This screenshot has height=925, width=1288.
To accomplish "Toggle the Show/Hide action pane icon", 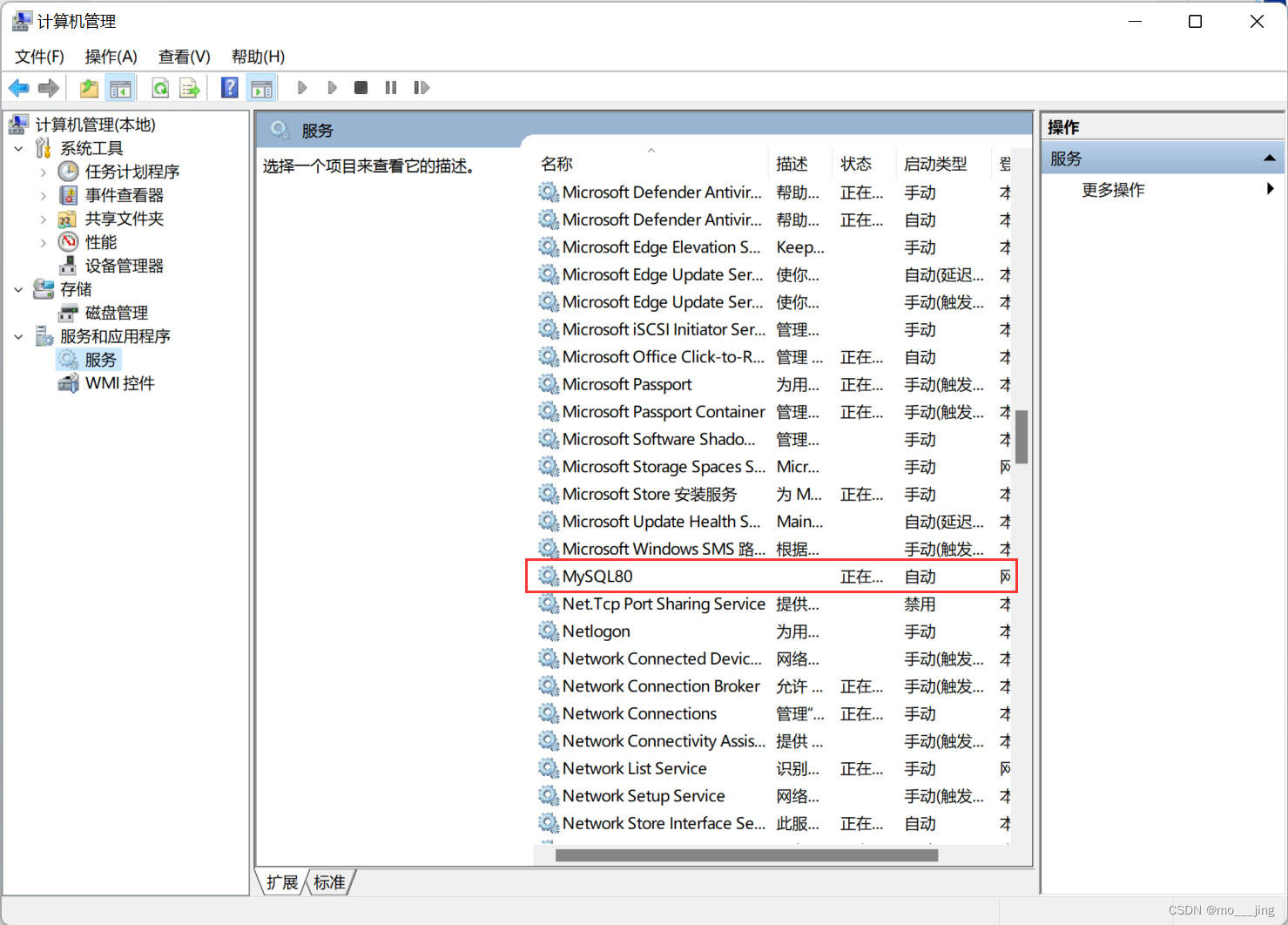I will (261, 88).
